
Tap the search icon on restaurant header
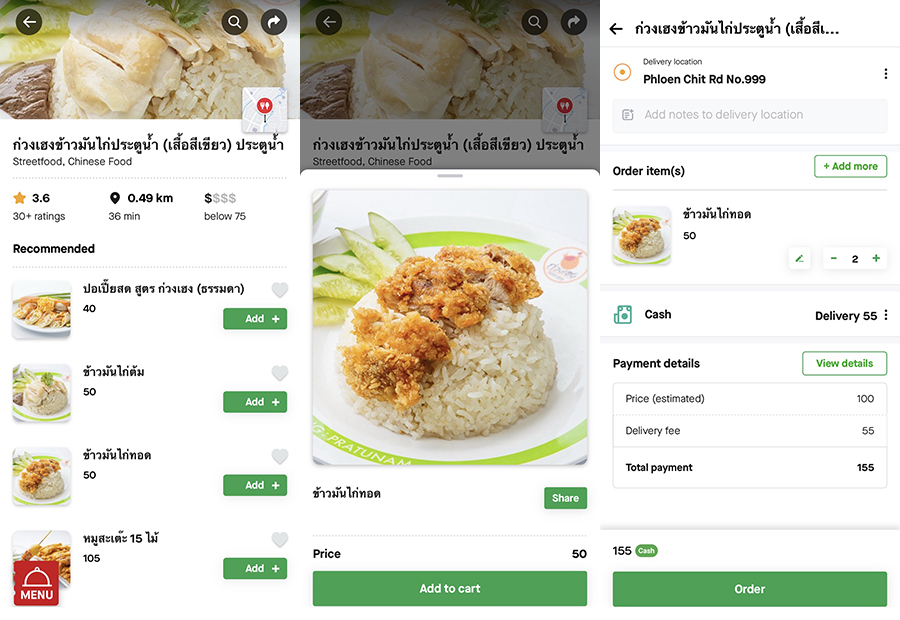point(235,22)
